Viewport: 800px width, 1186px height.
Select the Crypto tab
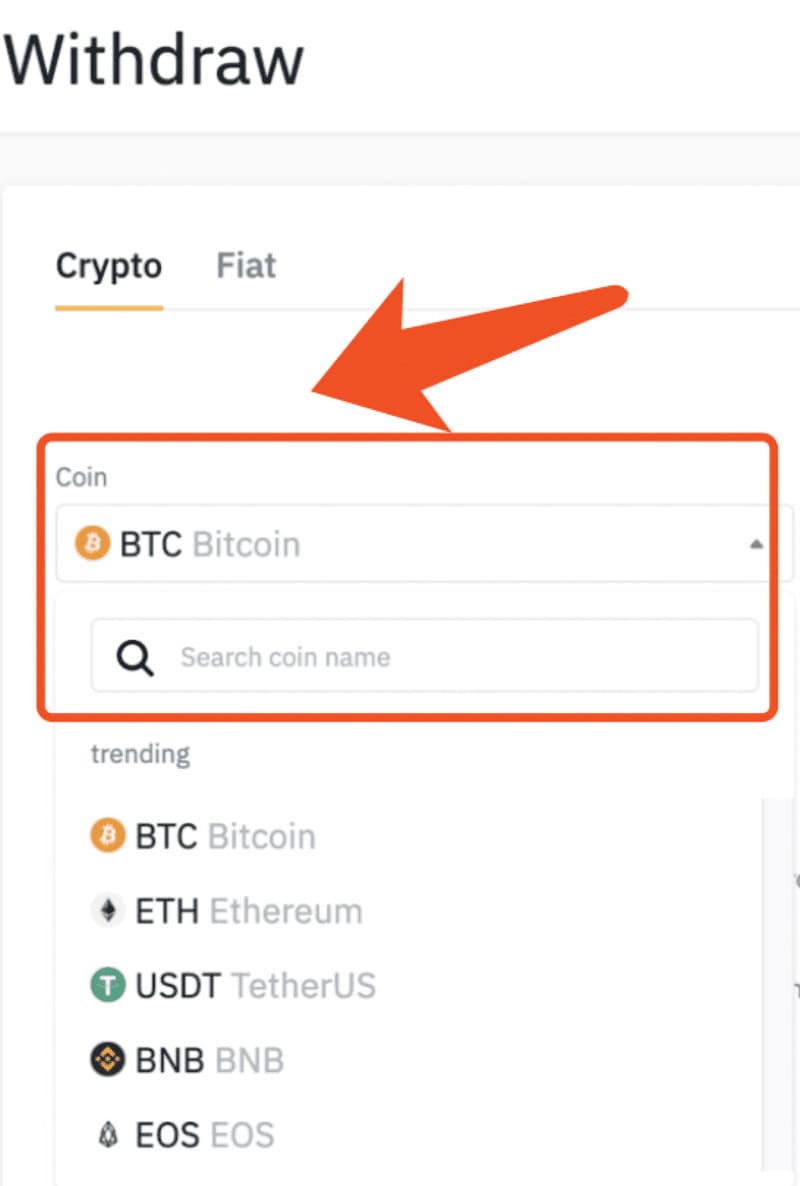pos(109,265)
